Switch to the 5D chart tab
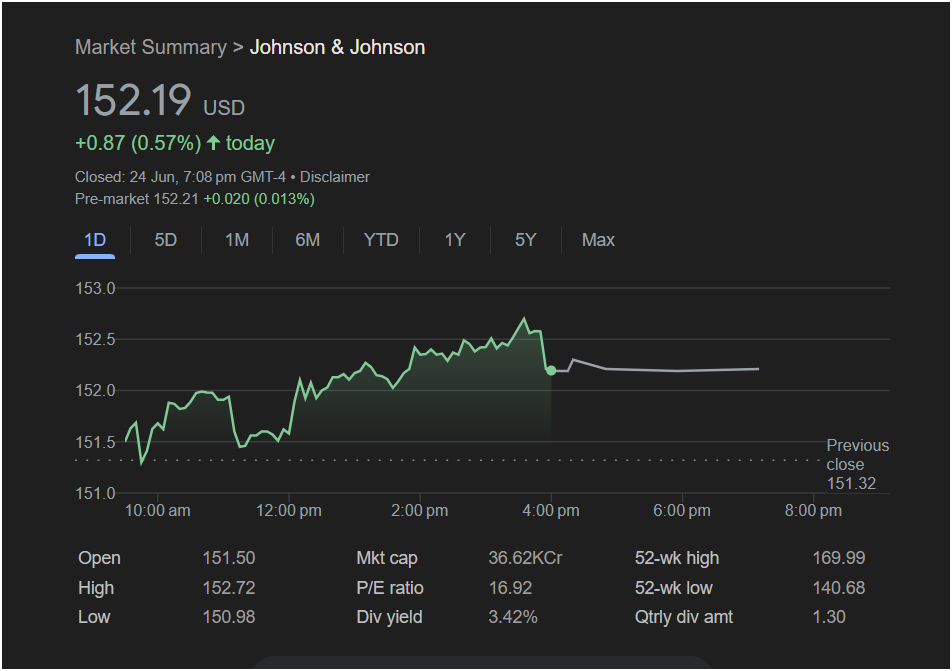 (166, 240)
